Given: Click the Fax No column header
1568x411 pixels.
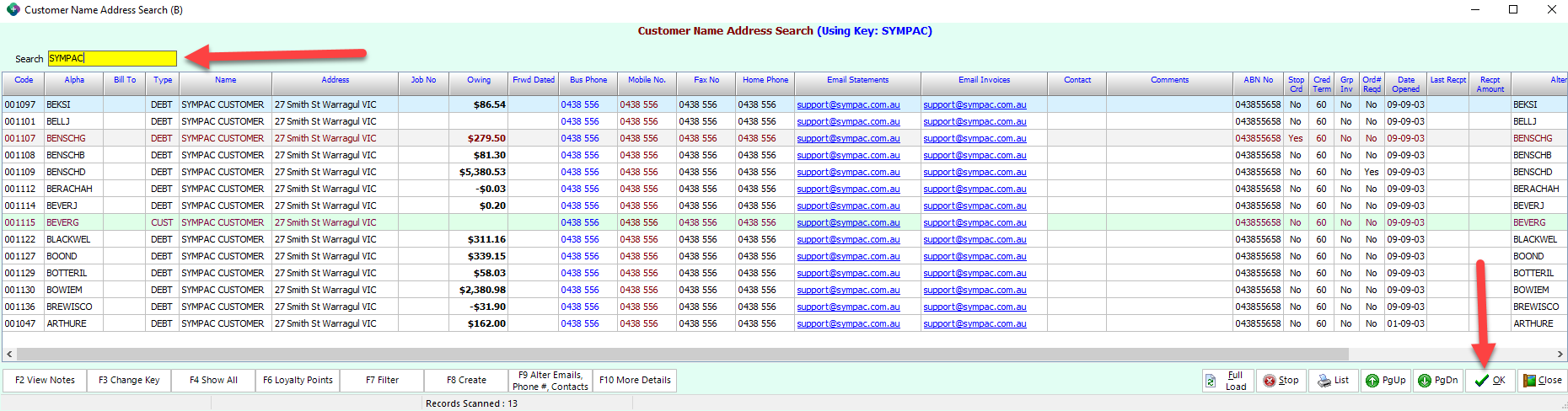Looking at the screenshot, I should (706, 83).
